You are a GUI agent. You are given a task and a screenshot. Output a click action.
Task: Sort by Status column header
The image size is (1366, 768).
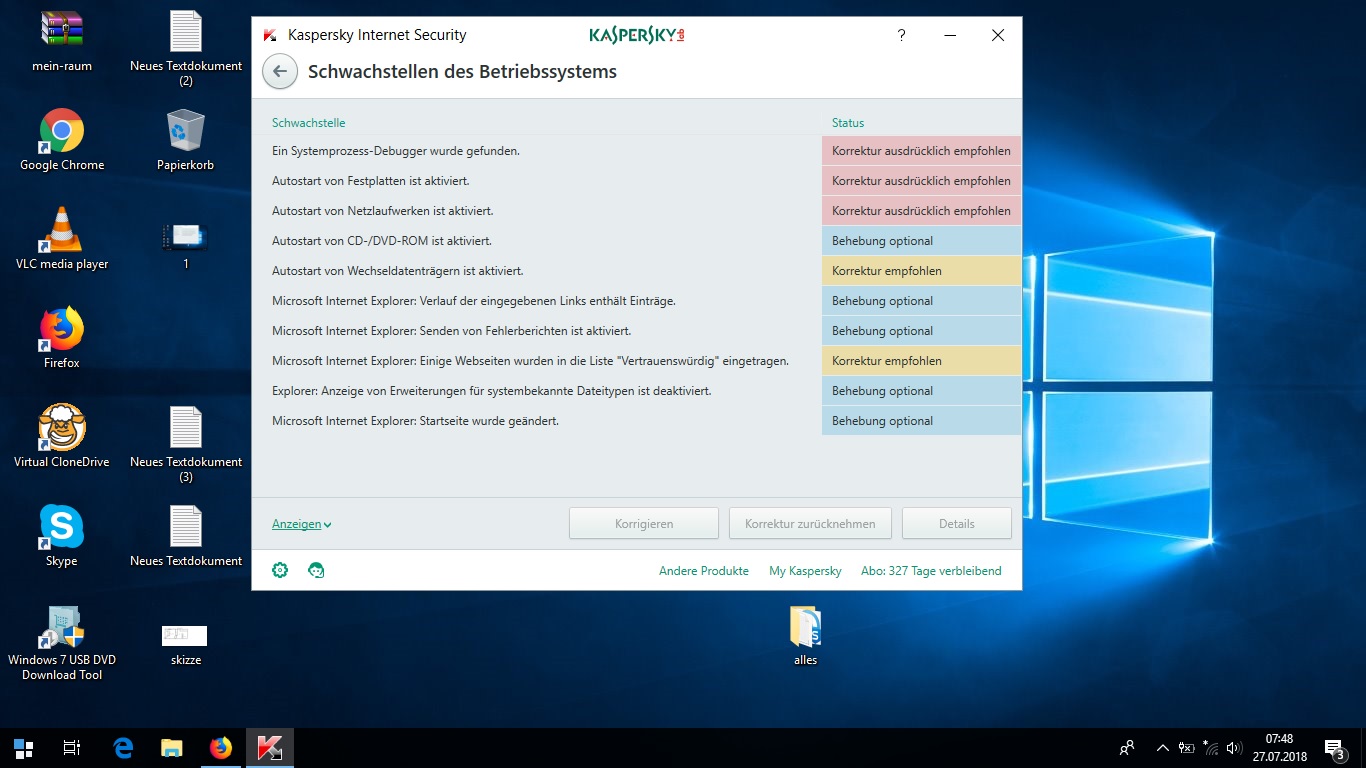(848, 123)
